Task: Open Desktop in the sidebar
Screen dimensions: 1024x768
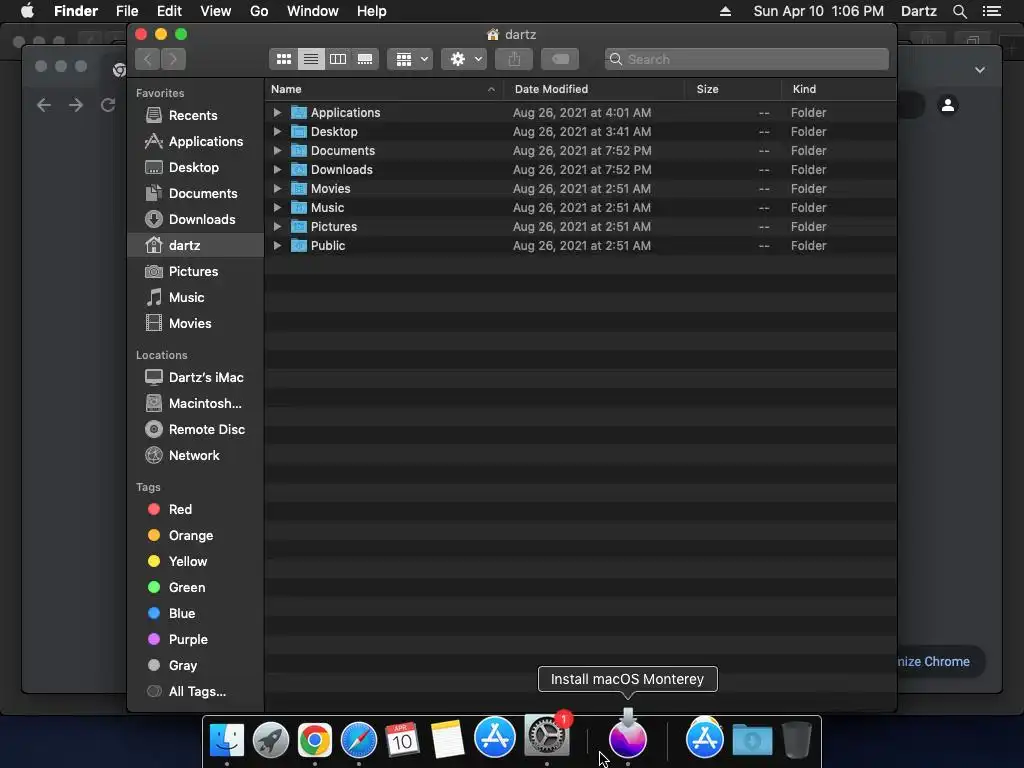Action: pos(195,167)
